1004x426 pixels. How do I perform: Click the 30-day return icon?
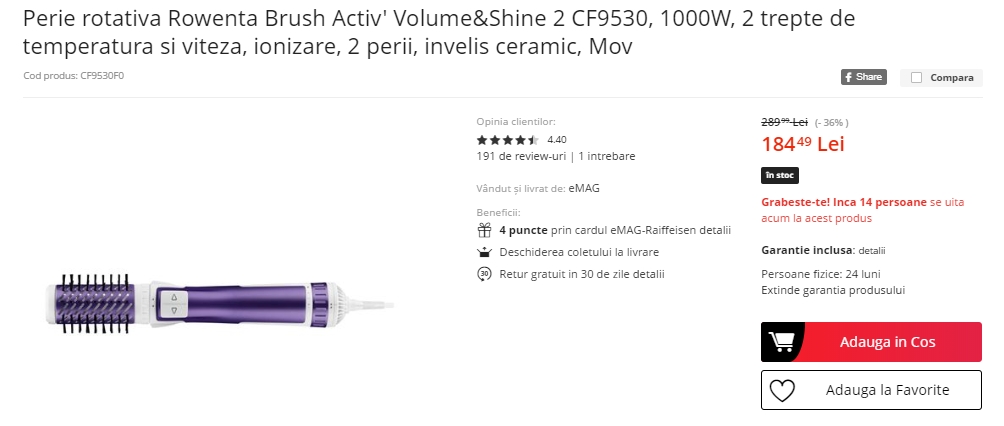click(x=485, y=274)
